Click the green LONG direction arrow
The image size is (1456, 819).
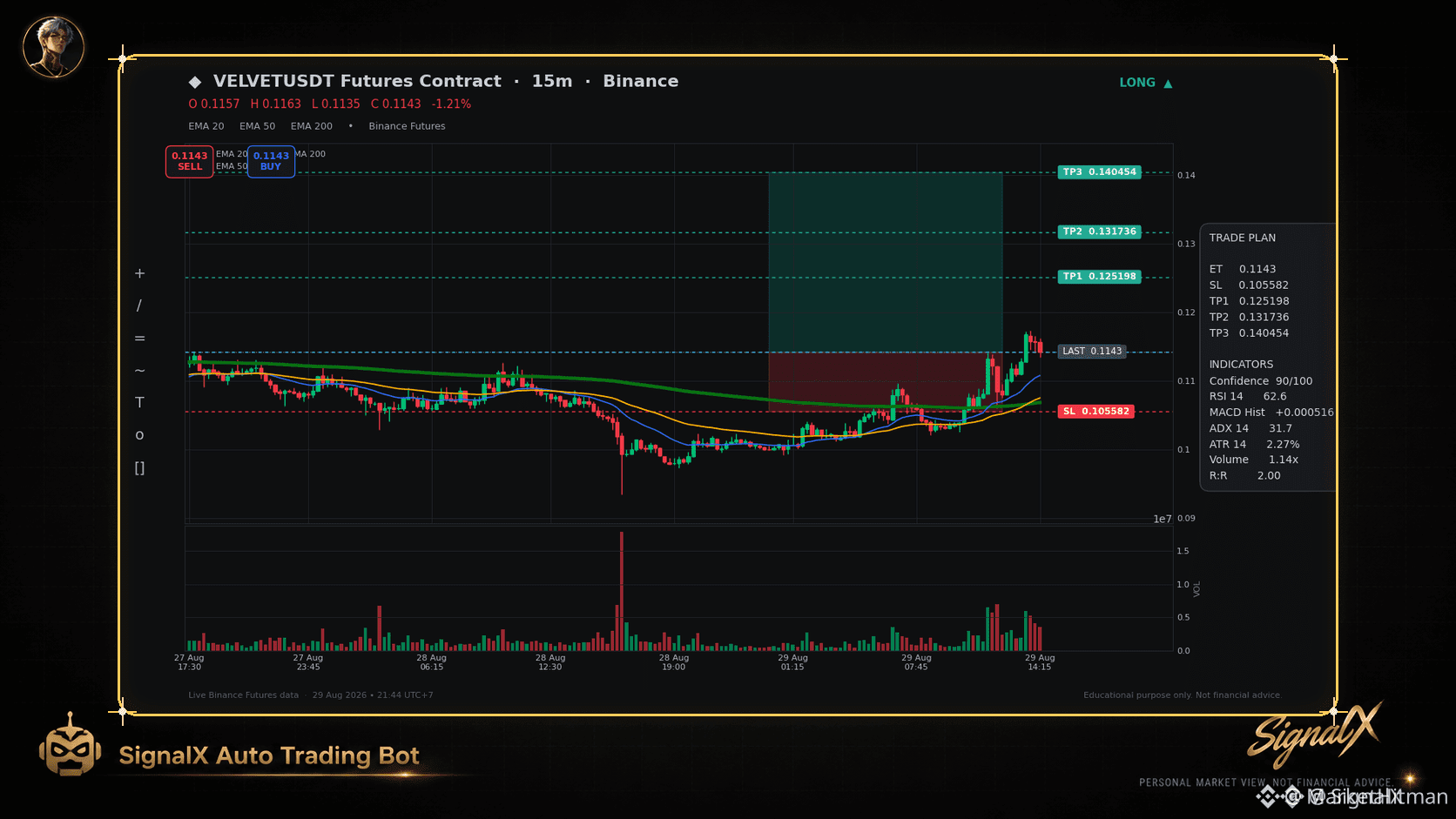coord(1168,84)
